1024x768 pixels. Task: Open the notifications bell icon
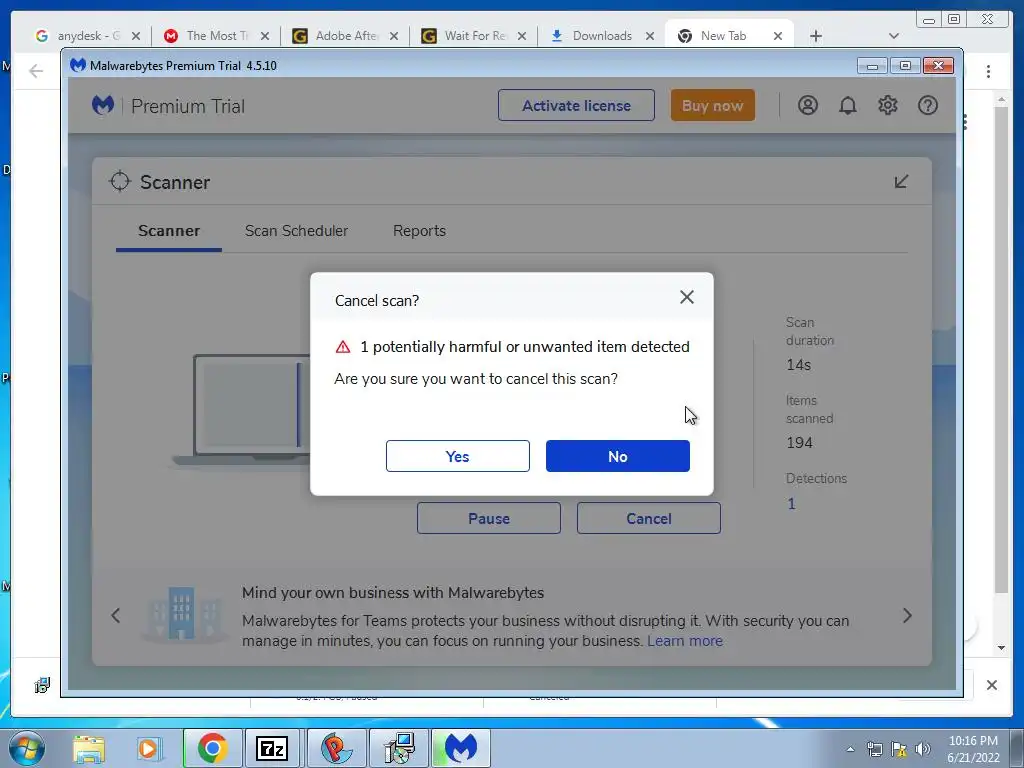[848, 105]
